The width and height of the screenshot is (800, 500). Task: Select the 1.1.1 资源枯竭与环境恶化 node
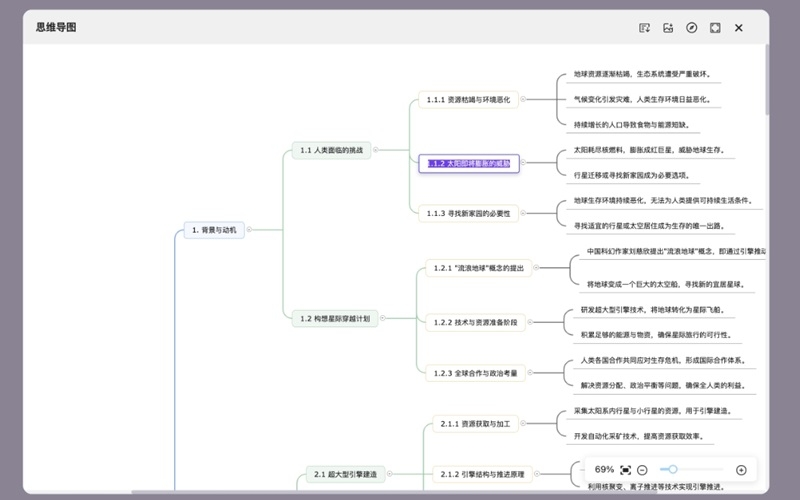(468, 99)
